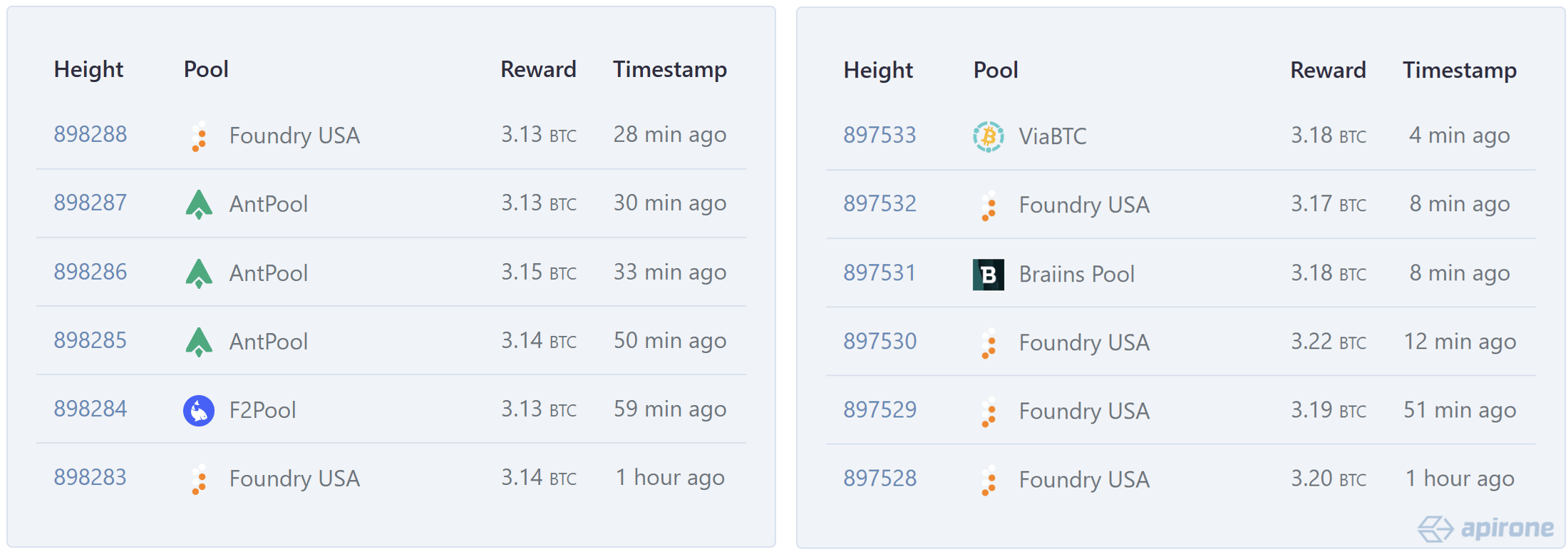1568x552 pixels.
Task: Select the AntPool pool name for block 898286
Action: [268, 272]
